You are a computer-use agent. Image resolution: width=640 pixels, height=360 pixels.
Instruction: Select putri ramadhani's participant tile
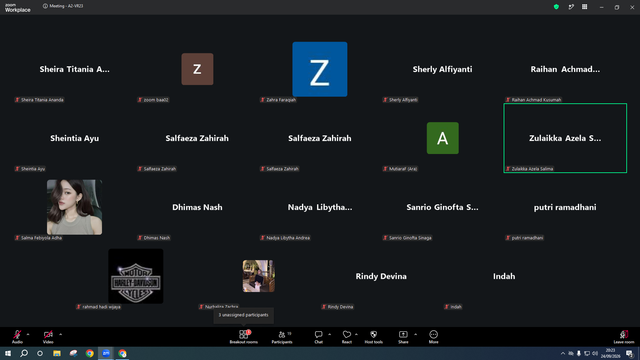[x=565, y=207]
